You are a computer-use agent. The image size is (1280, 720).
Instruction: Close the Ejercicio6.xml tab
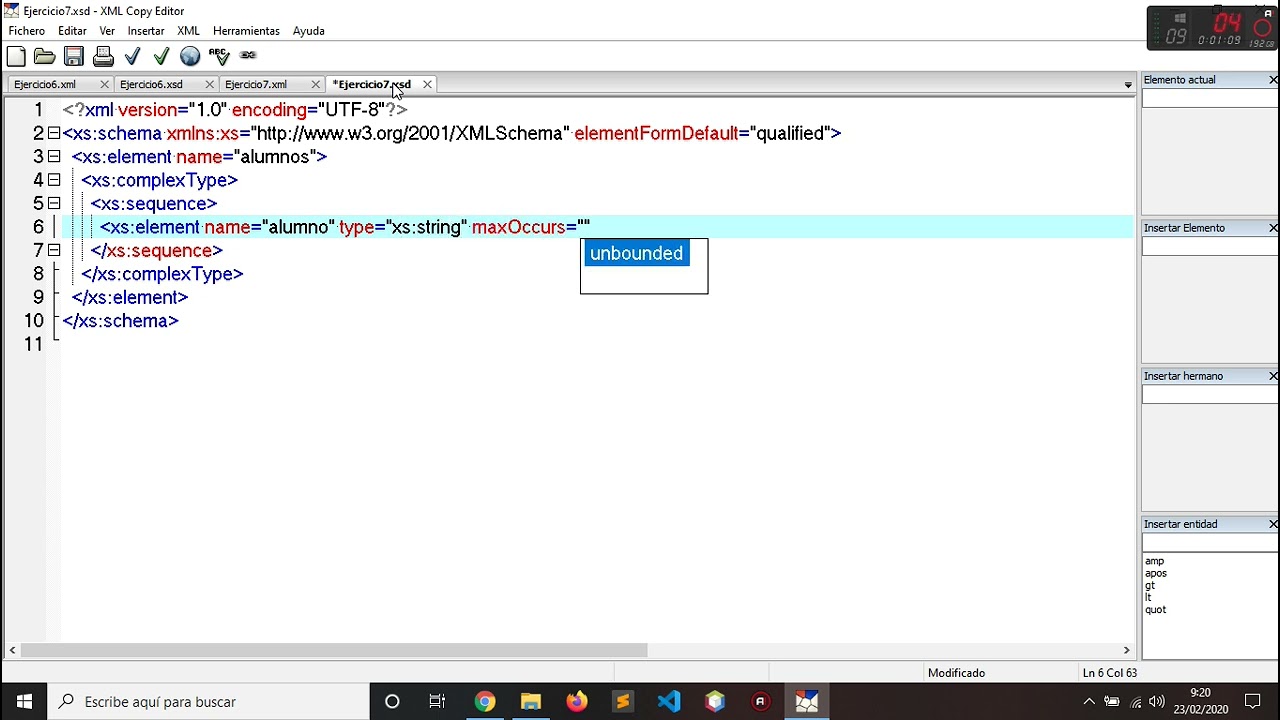click(x=104, y=84)
